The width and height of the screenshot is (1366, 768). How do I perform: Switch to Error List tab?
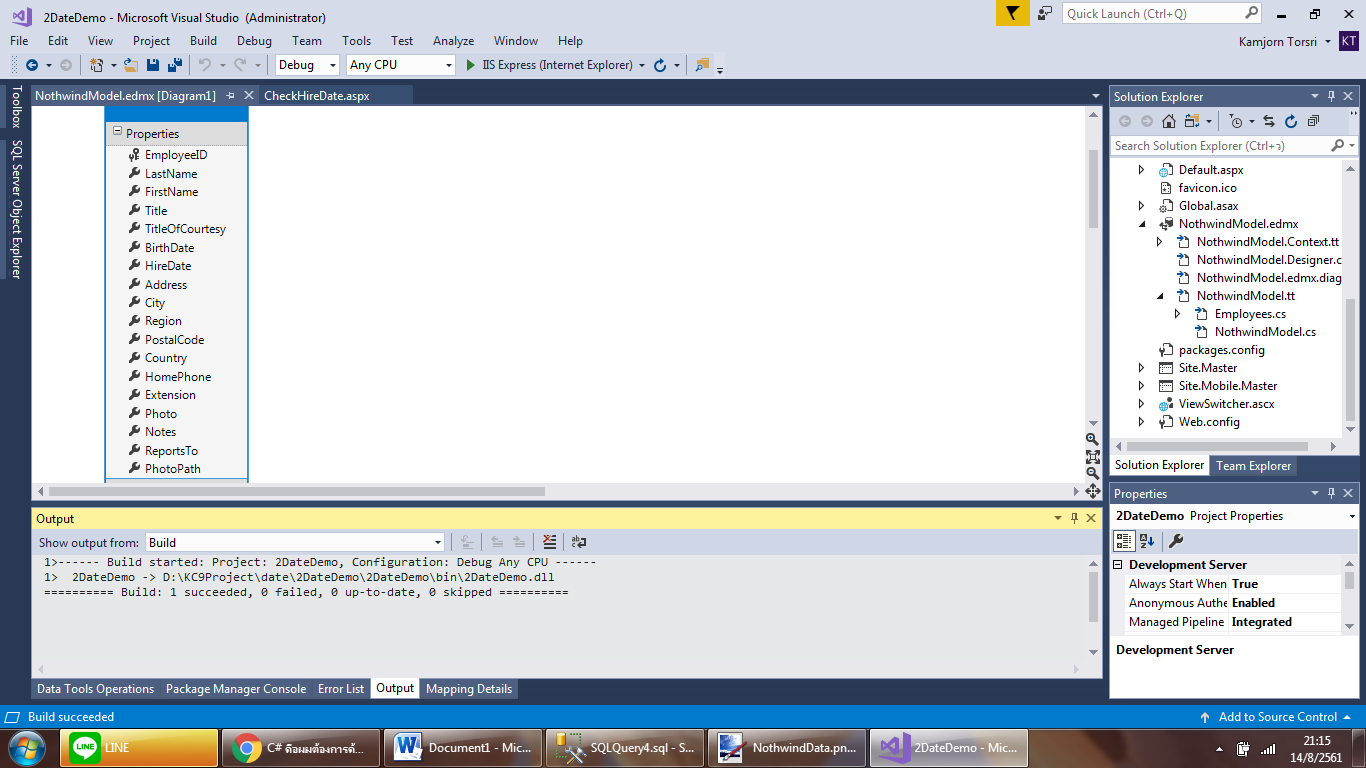tap(341, 689)
